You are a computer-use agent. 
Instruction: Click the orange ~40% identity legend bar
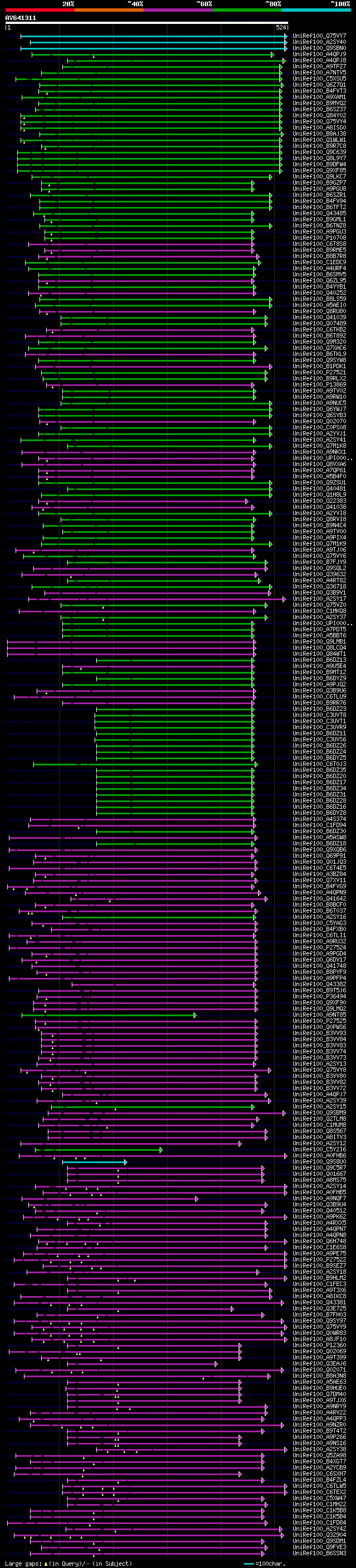(x=109, y=10)
